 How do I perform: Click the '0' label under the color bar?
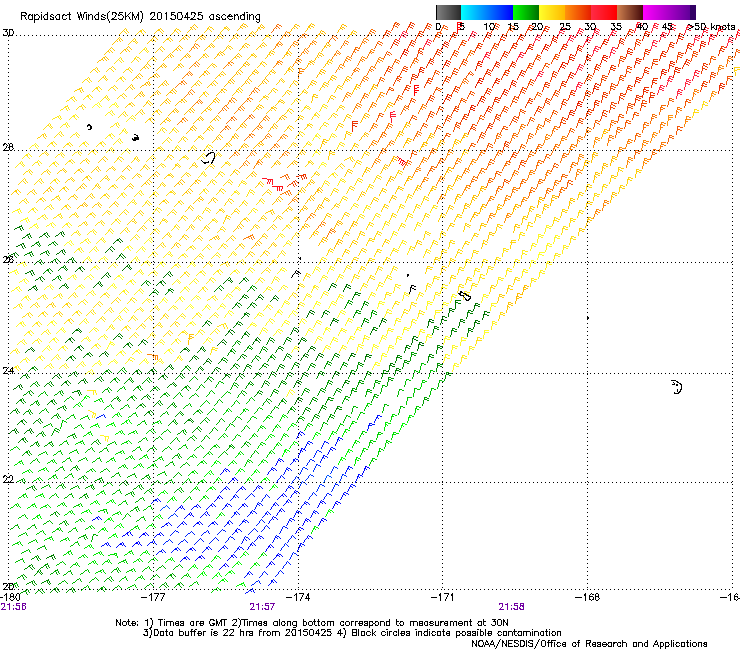pyautogui.click(x=438, y=27)
